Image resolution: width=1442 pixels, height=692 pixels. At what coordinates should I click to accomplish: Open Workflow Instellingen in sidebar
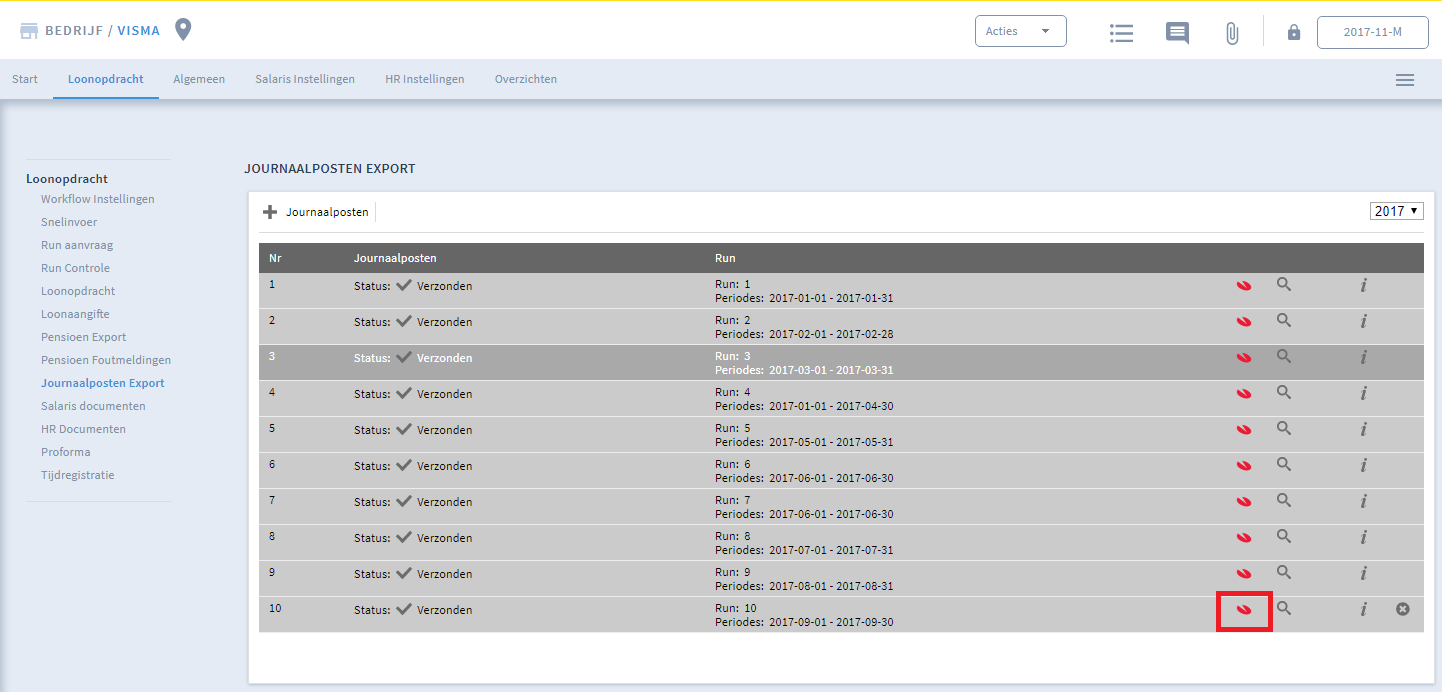[x=98, y=199]
